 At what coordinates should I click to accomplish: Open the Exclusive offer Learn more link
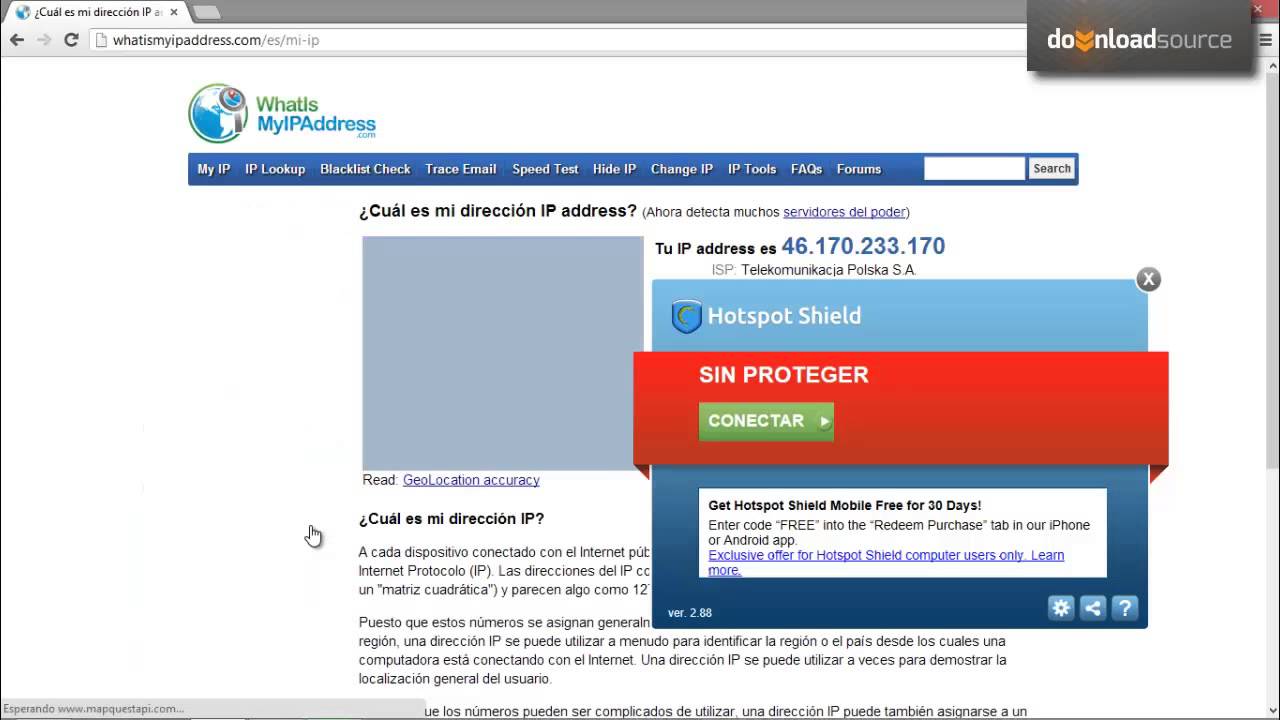click(886, 562)
